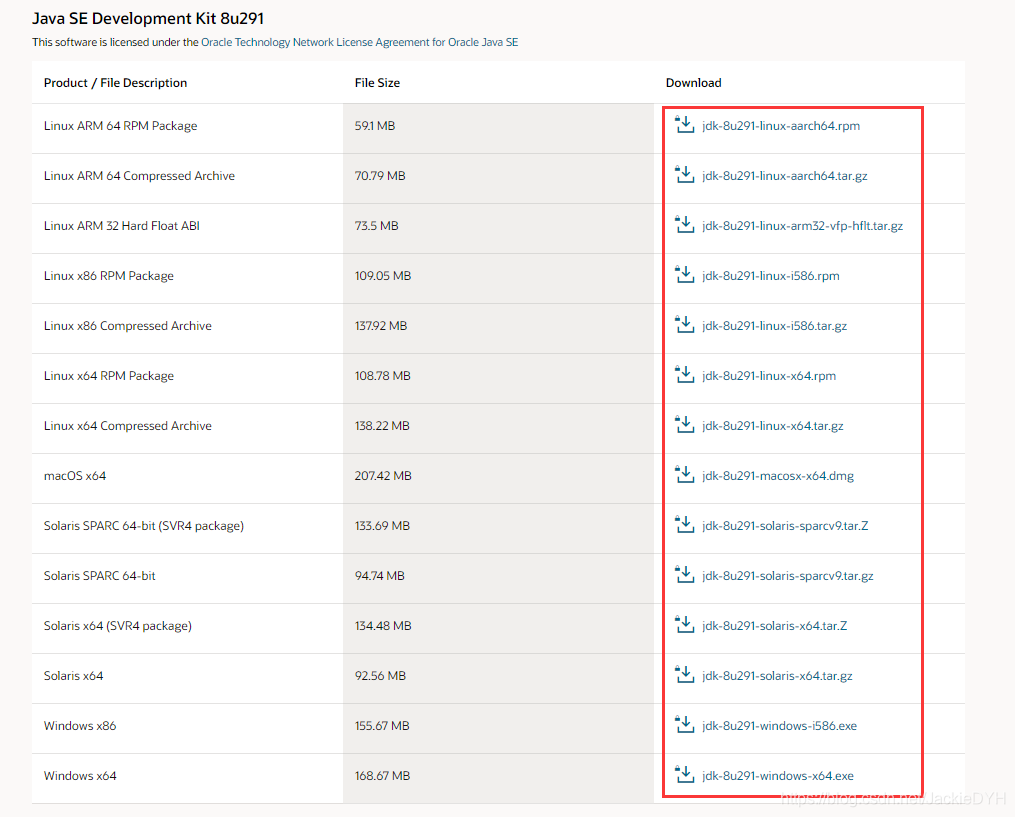The width and height of the screenshot is (1015, 817).
Task: Select 'macOS x64' description text
Action: [75, 476]
